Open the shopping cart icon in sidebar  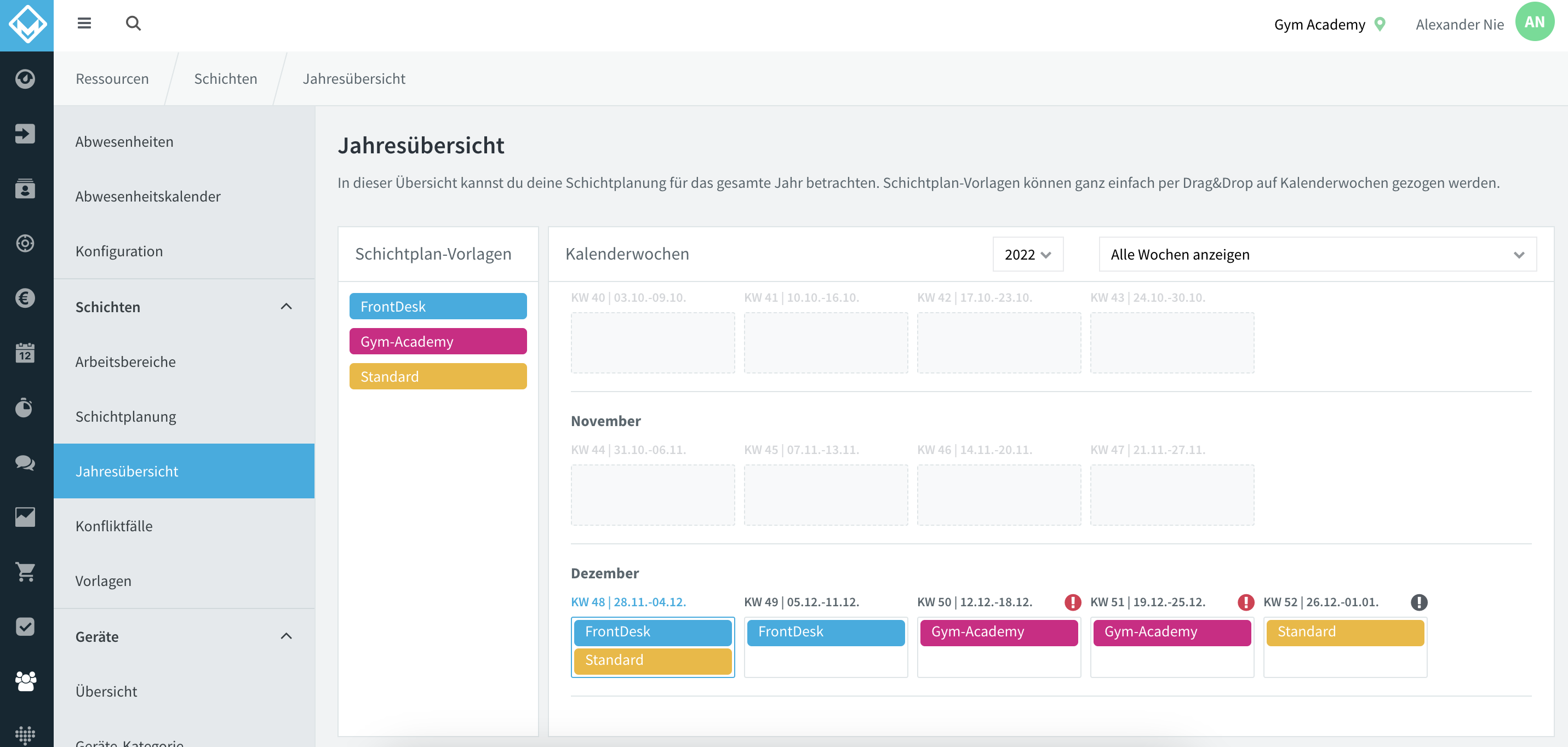pyautogui.click(x=25, y=572)
